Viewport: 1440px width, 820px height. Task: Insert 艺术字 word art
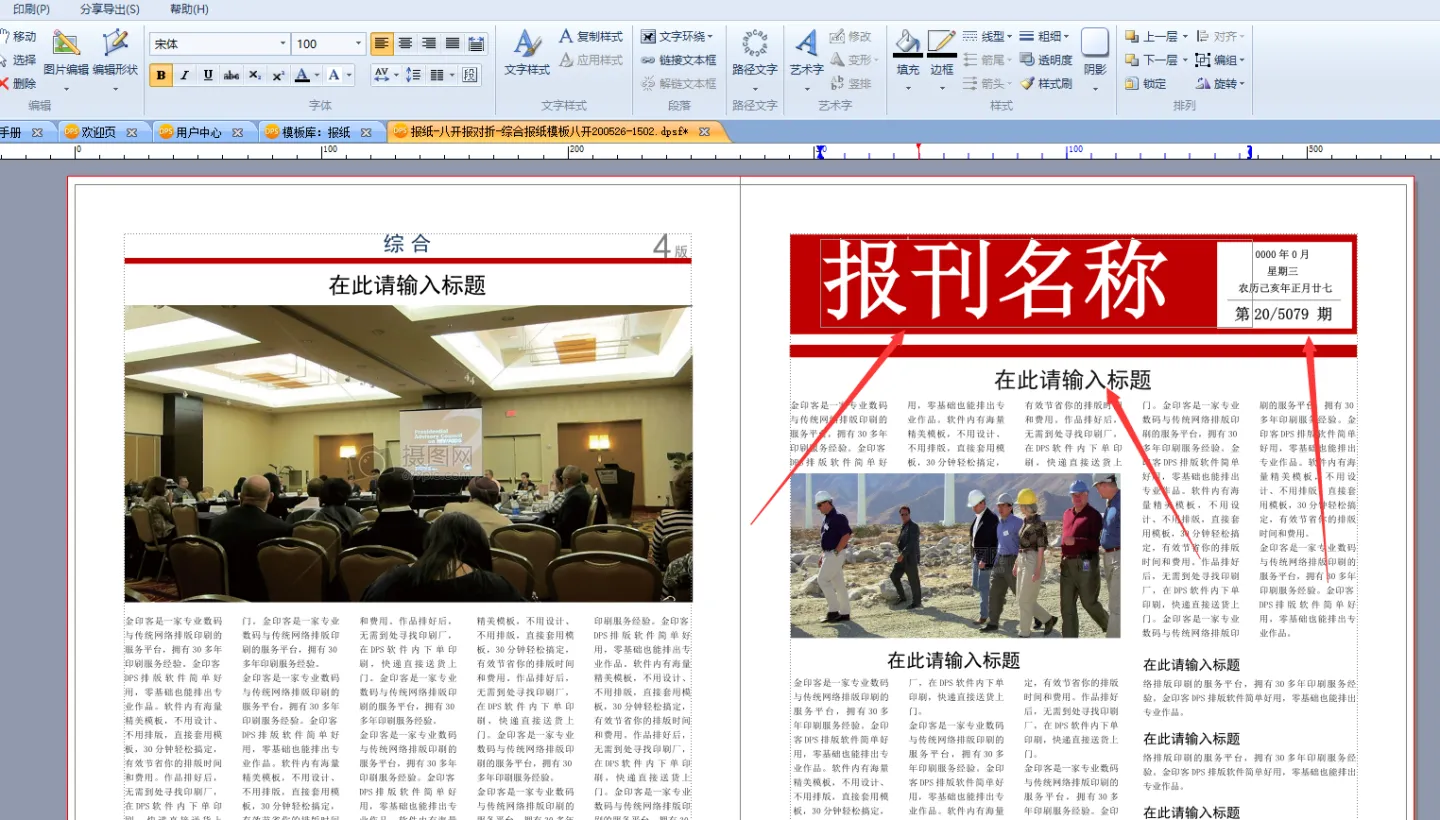(x=807, y=54)
